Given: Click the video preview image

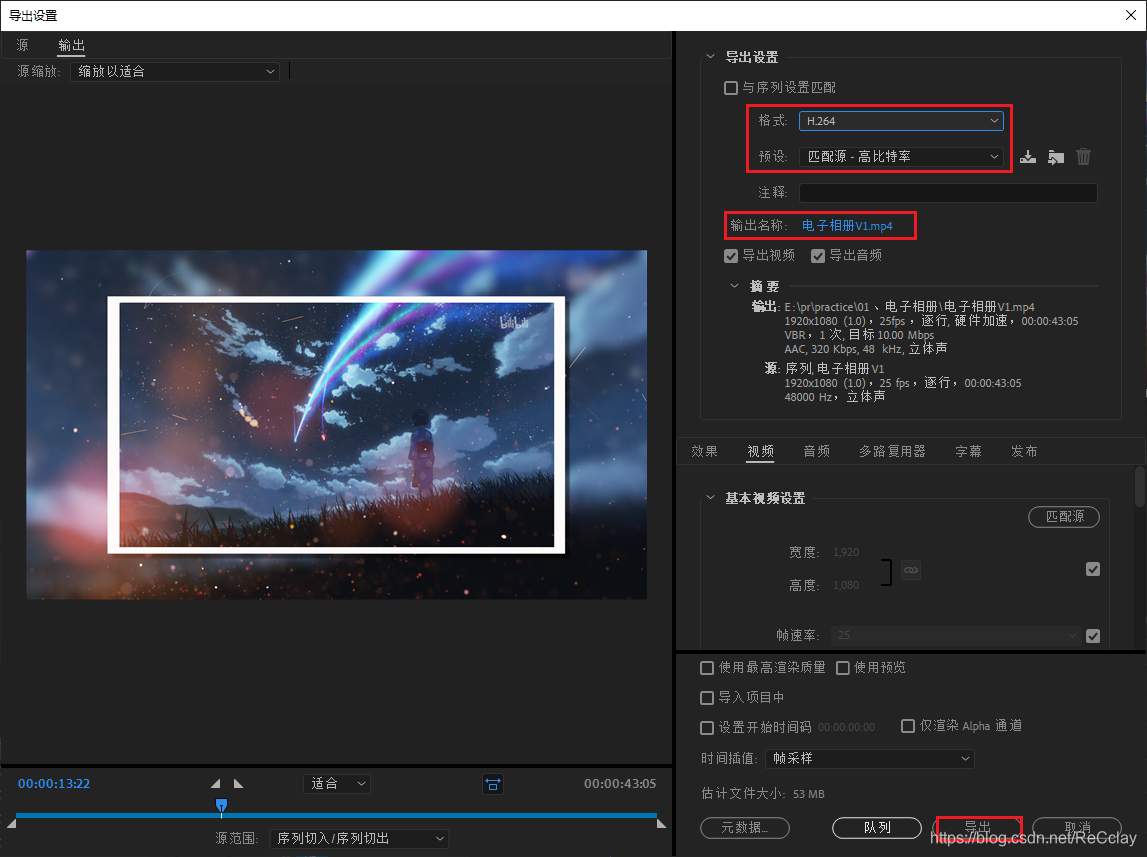Looking at the screenshot, I should coord(336,425).
